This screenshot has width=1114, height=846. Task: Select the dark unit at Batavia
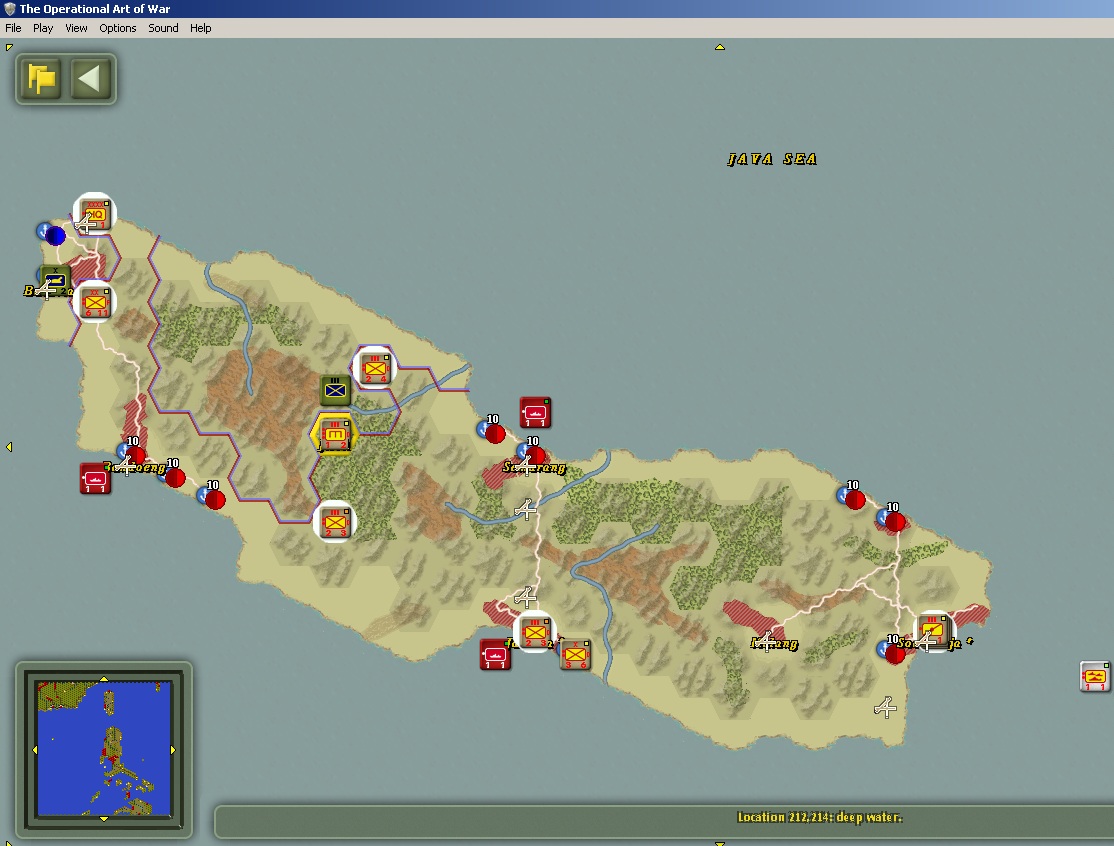click(55, 280)
